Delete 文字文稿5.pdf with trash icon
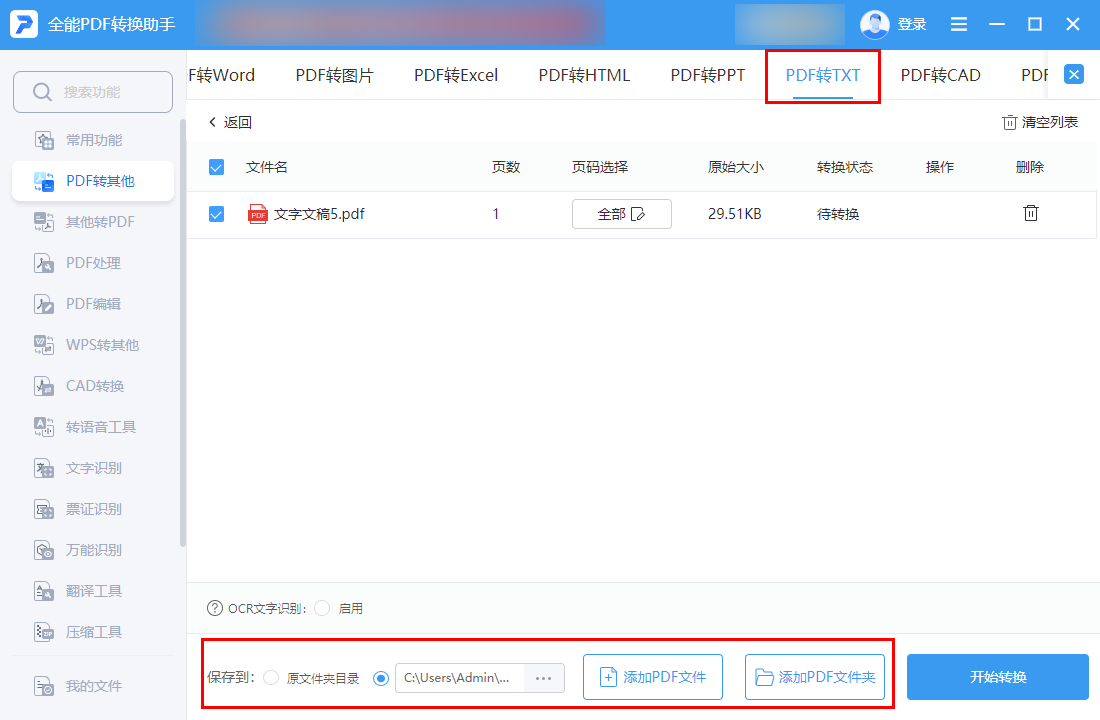This screenshot has height=720, width=1100. point(1031,214)
